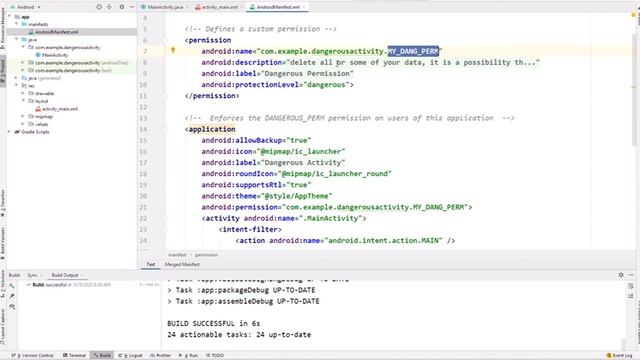Screen dimensions: 640x360
Task: Click the <application tag on line 14
Action: click(210, 129)
